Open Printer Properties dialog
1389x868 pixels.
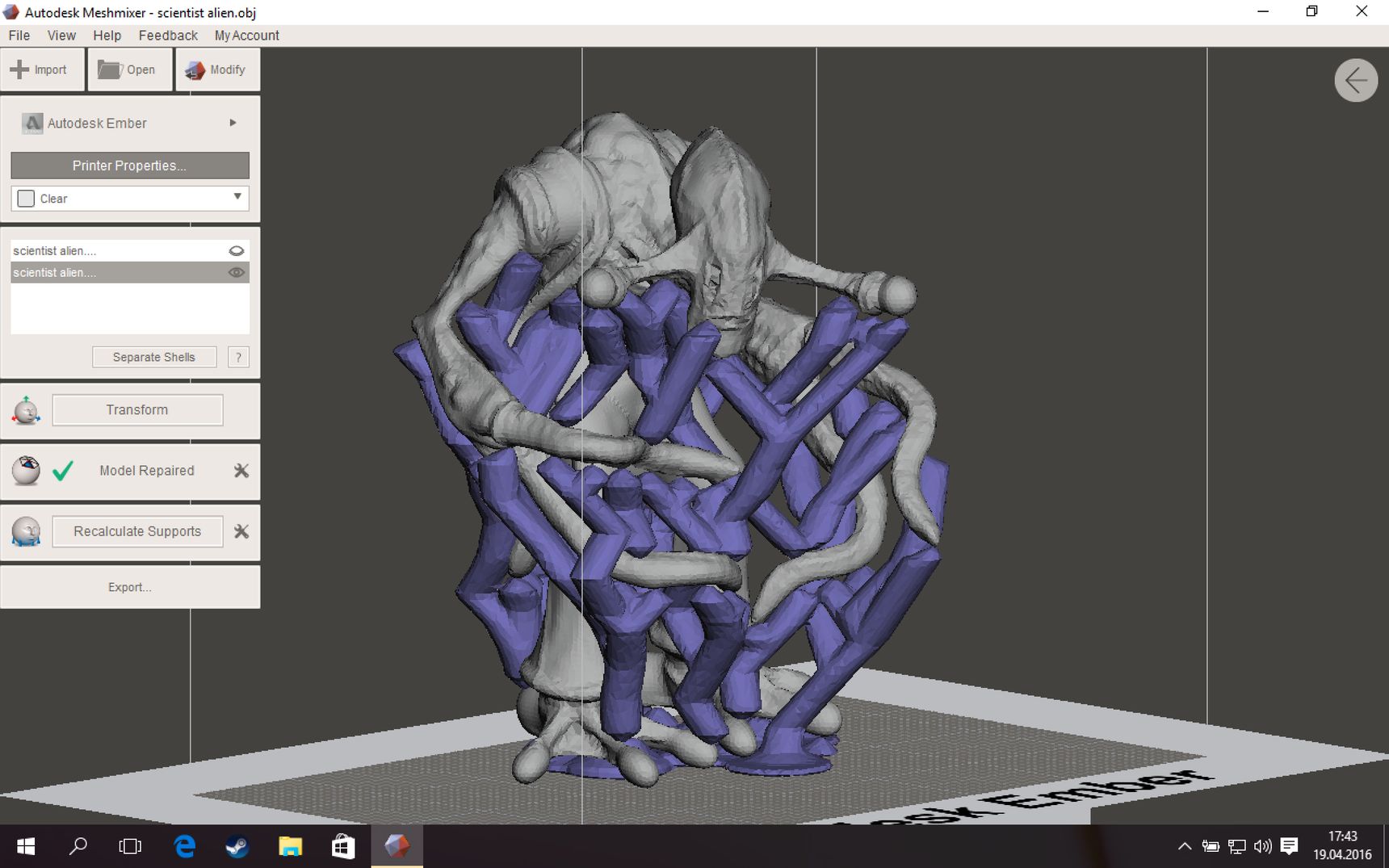point(130,166)
